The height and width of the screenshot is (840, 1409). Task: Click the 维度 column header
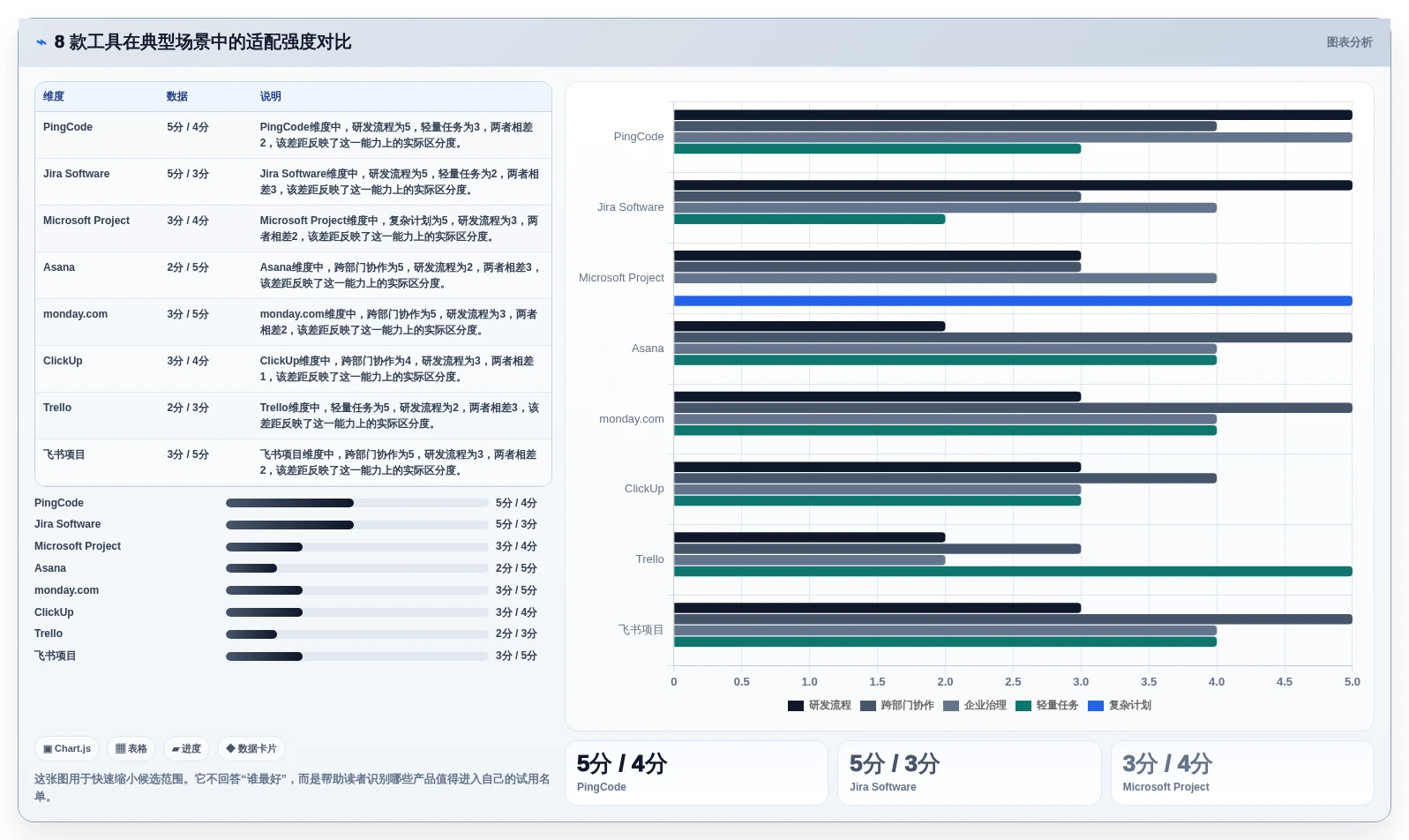(54, 97)
